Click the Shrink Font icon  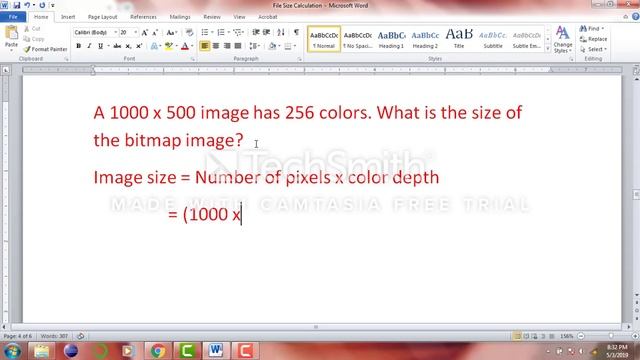[x=155, y=33]
